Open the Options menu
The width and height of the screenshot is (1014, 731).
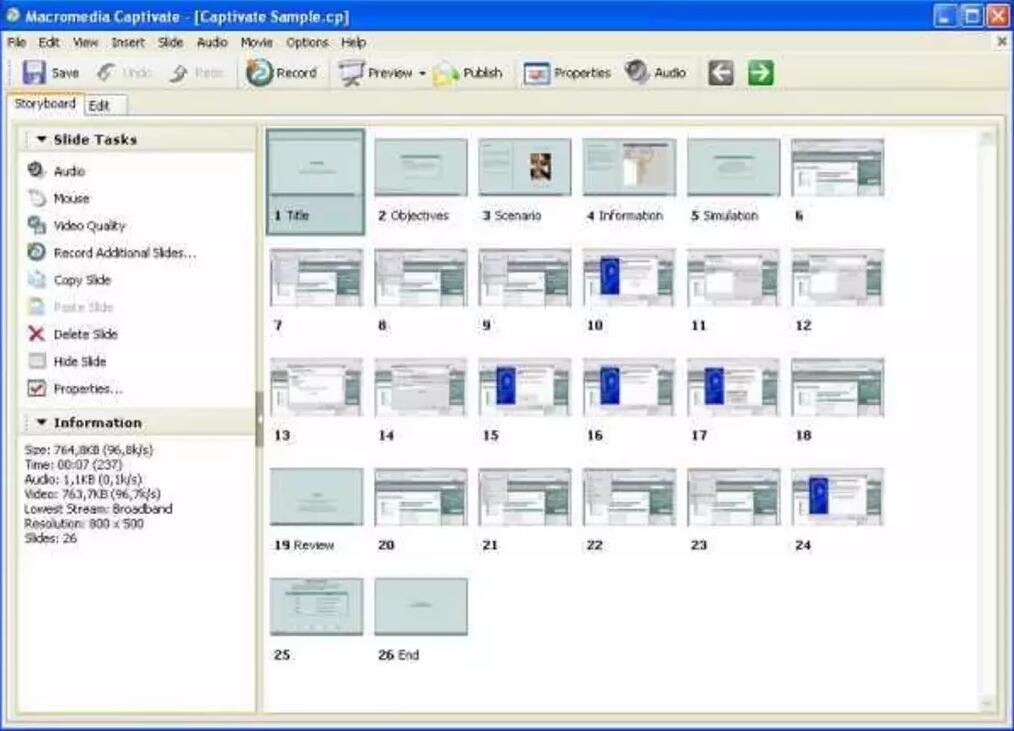point(307,42)
